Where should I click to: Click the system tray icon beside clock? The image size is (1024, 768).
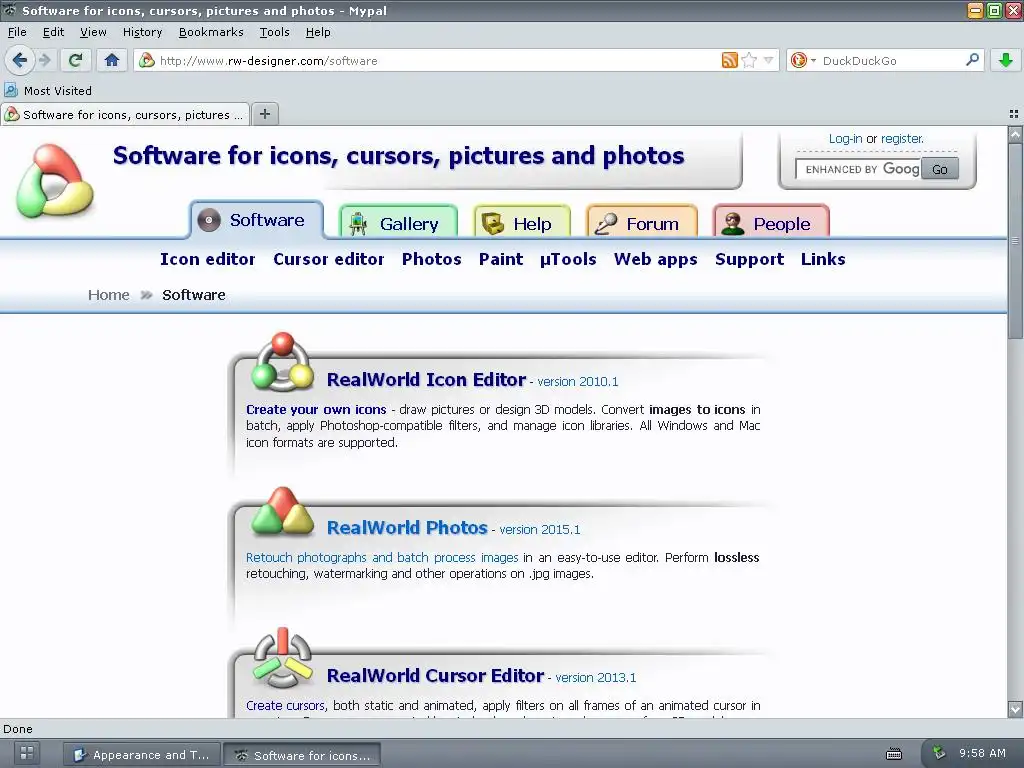(x=940, y=753)
